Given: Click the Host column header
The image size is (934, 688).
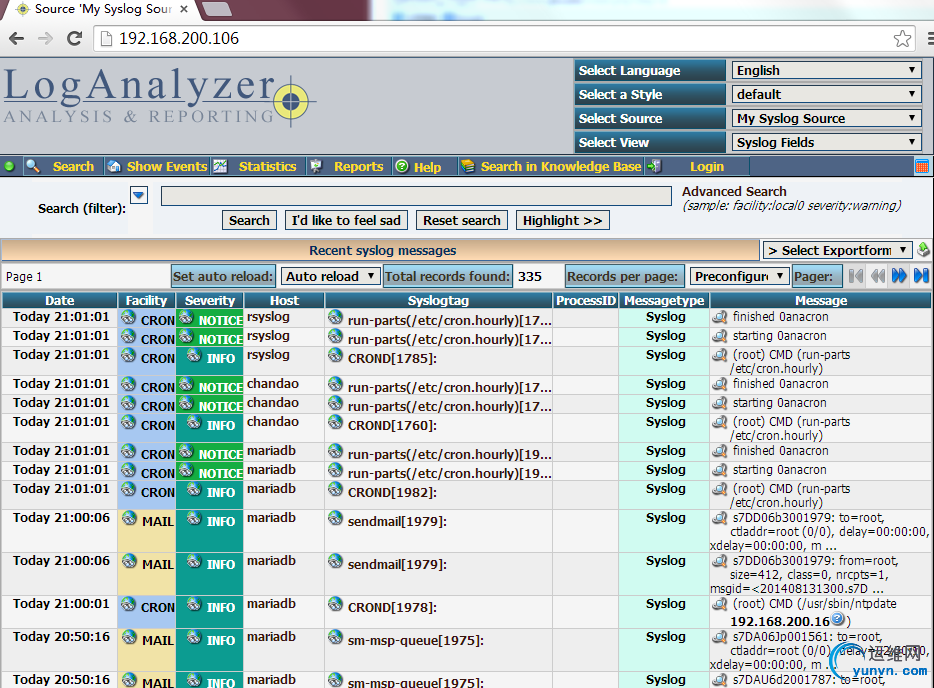Looking at the screenshot, I should (x=284, y=300).
